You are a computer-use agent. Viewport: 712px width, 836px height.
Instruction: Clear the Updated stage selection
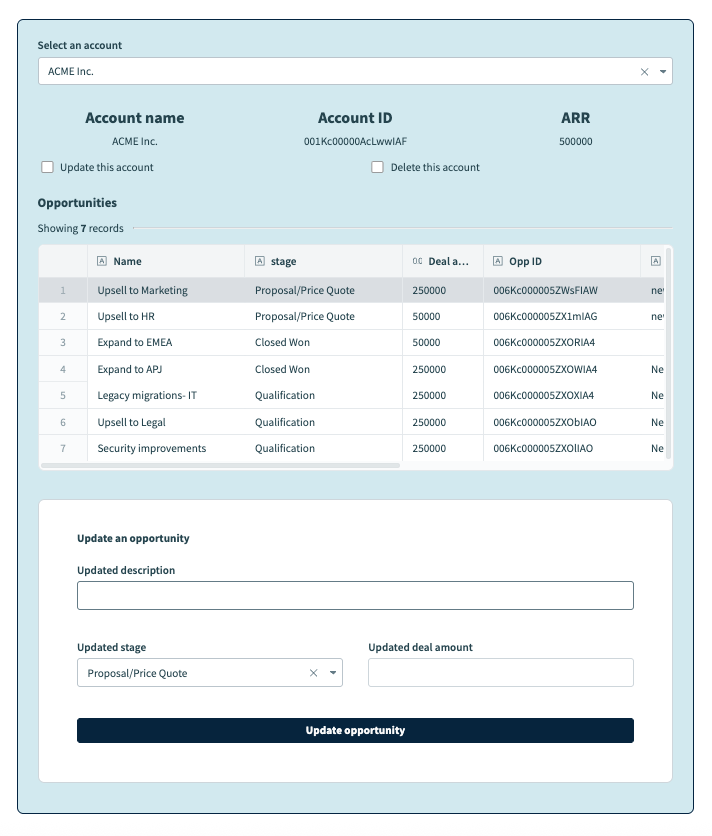(313, 673)
